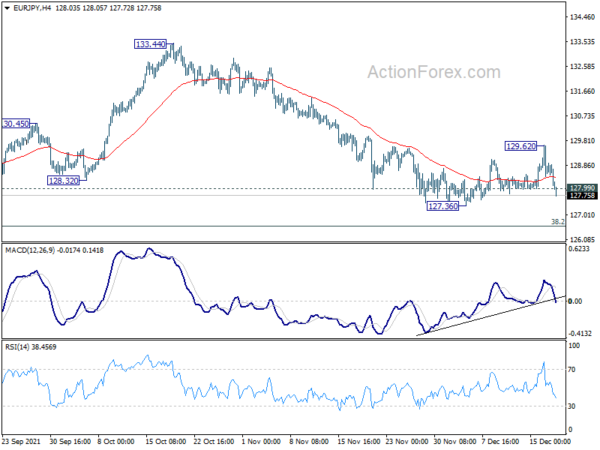Select the 127.360 price label

pyautogui.click(x=443, y=206)
